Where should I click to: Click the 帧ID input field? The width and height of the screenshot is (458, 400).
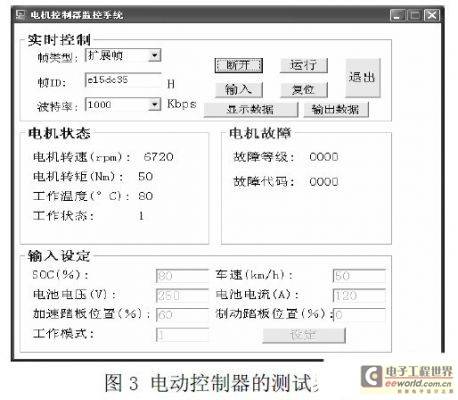123,80
